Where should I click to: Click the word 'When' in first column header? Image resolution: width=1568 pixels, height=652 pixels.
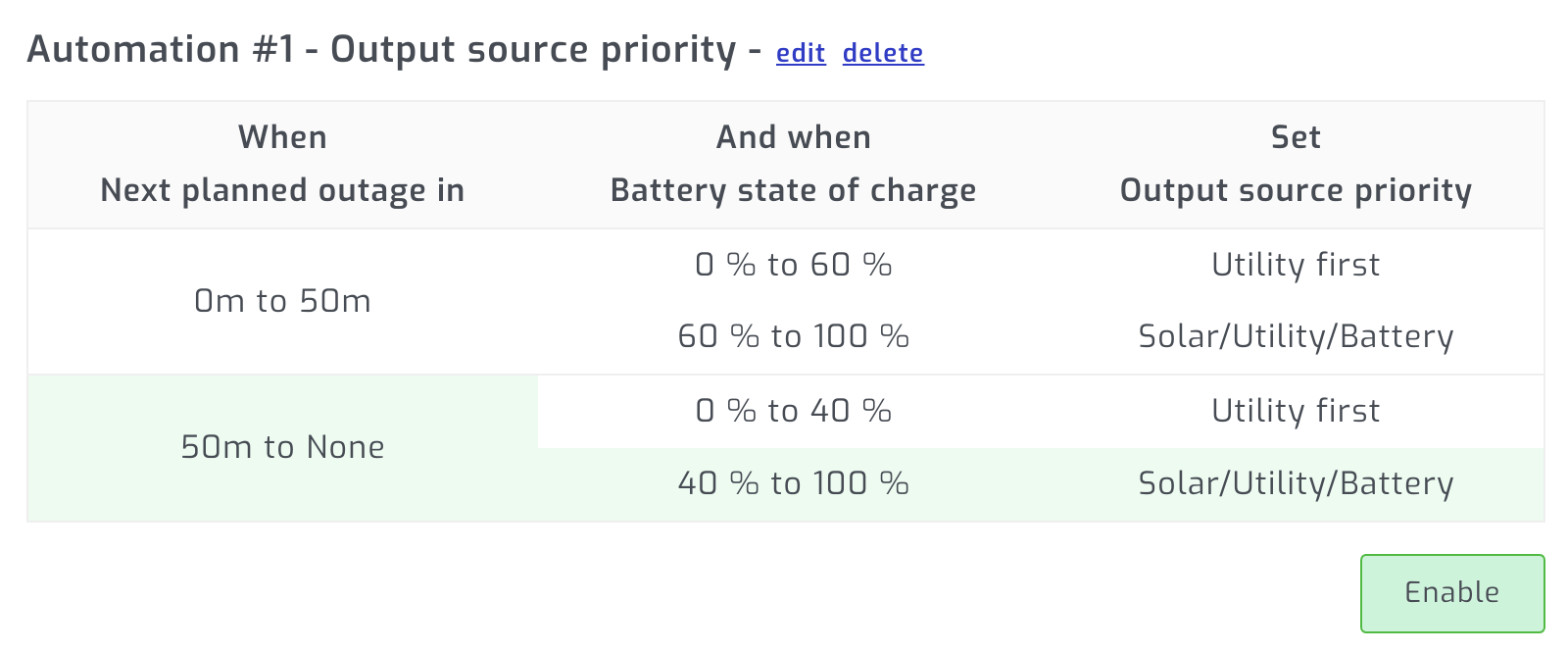282,137
